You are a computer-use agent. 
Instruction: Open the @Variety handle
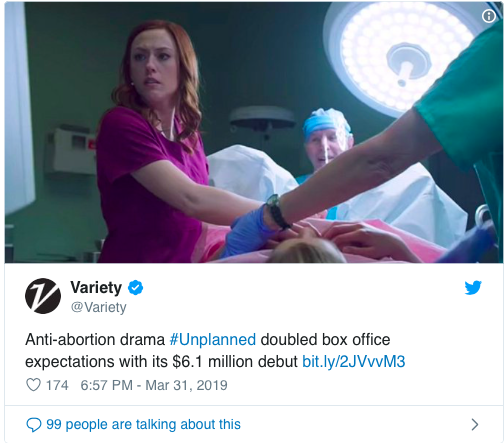click(x=99, y=307)
